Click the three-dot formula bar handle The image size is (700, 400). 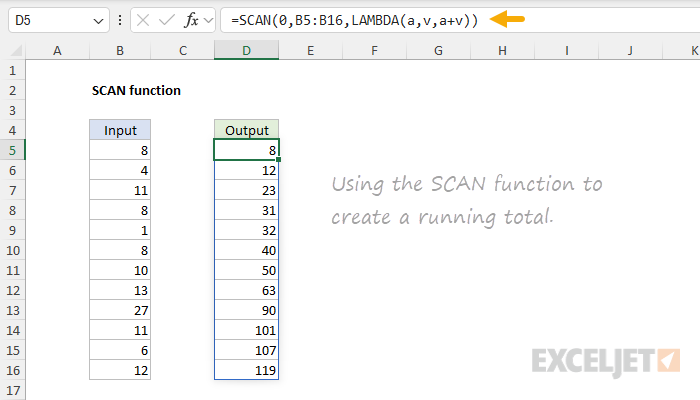point(120,20)
